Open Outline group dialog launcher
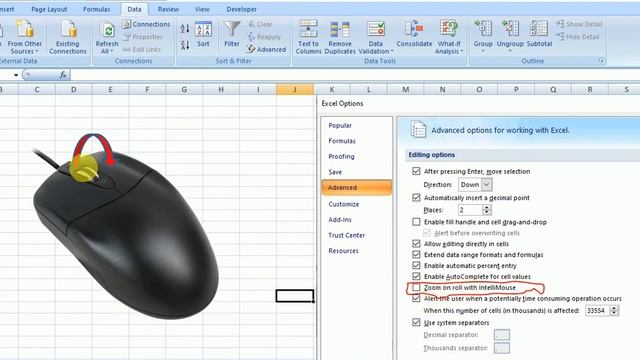This screenshot has height=360, width=640. tap(602, 61)
